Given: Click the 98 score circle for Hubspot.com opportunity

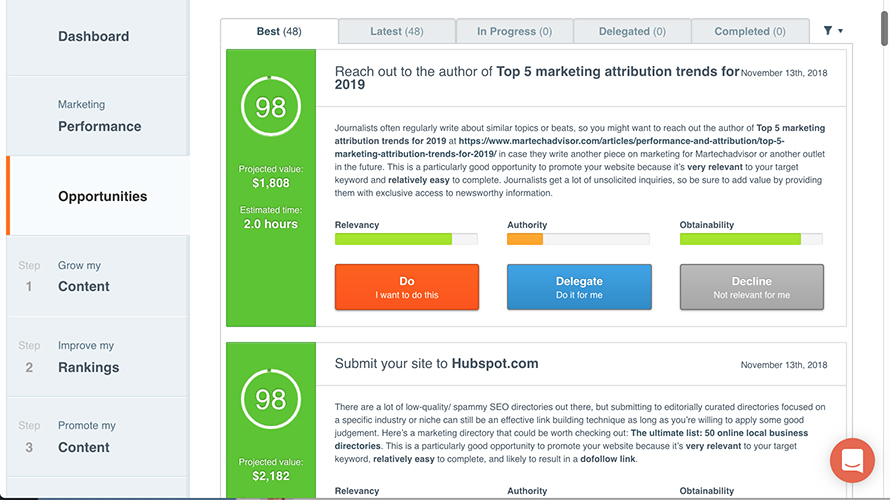Looking at the screenshot, I should [x=270, y=399].
